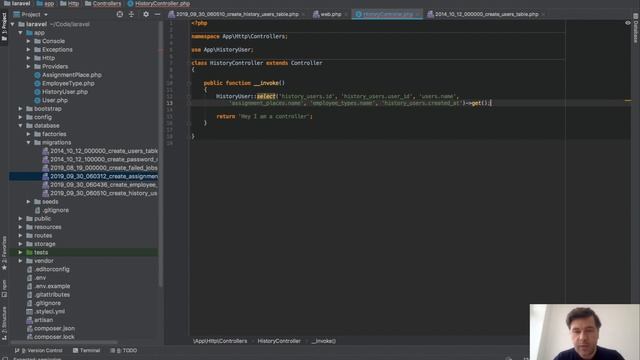Image resolution: width=640 pixels, height=360 pixels.
Task: Click HistoryController in bottom breadcrumb
Action: click(279, 341)
